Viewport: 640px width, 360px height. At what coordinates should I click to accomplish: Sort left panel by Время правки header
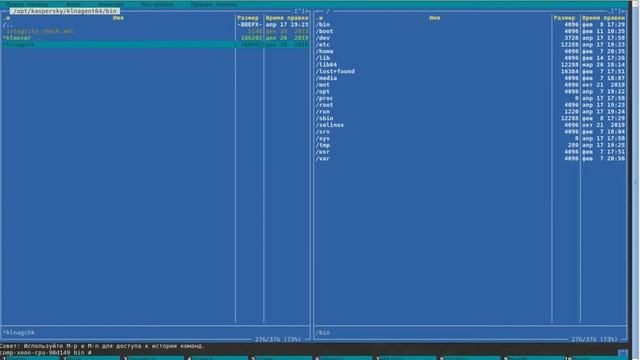[287, 18]
